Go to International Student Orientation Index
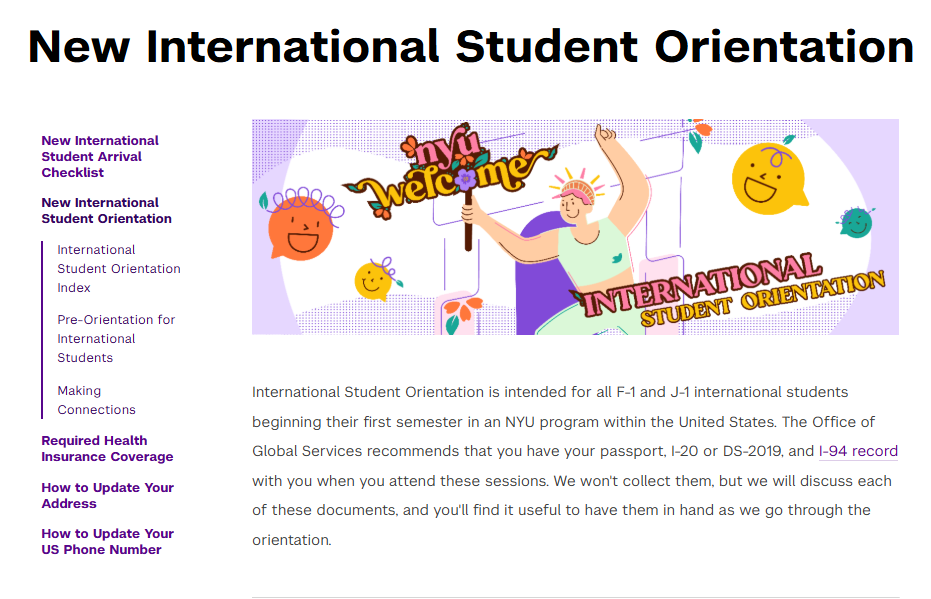The width and height of the screenshot is (931, 599). point(119,268)
